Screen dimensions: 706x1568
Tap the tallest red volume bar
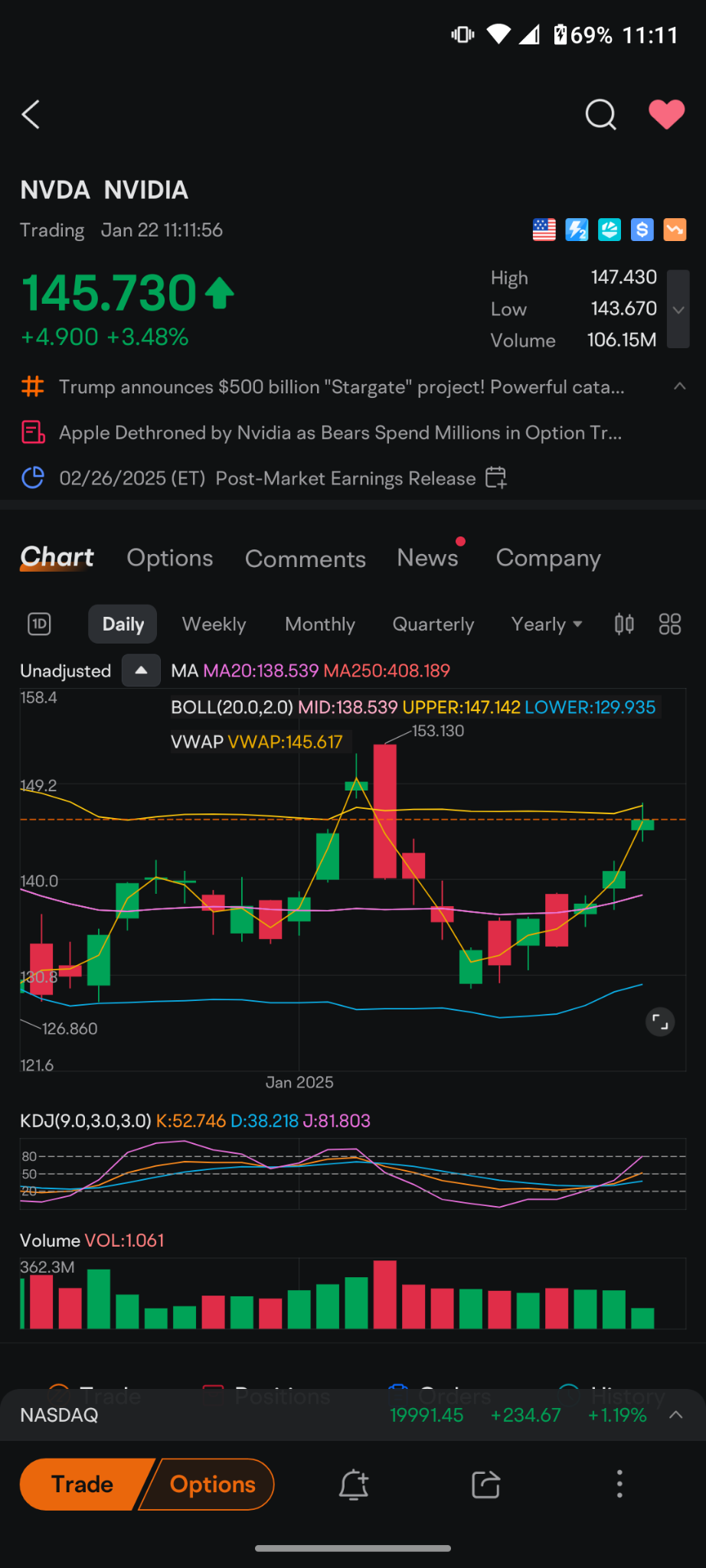click(384, 1294)
